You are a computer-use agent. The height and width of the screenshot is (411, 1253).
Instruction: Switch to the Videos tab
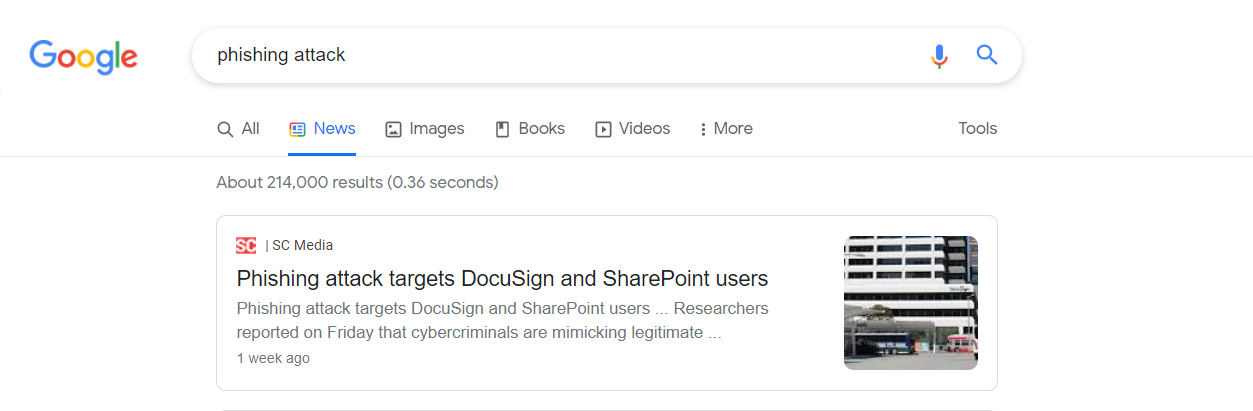[x=633, y=129]
